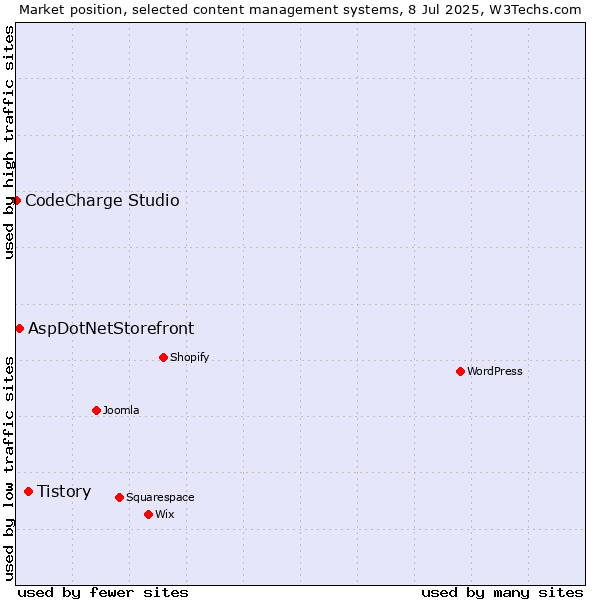Click the 'used by fewer sites' axis label

coord(103,593)
